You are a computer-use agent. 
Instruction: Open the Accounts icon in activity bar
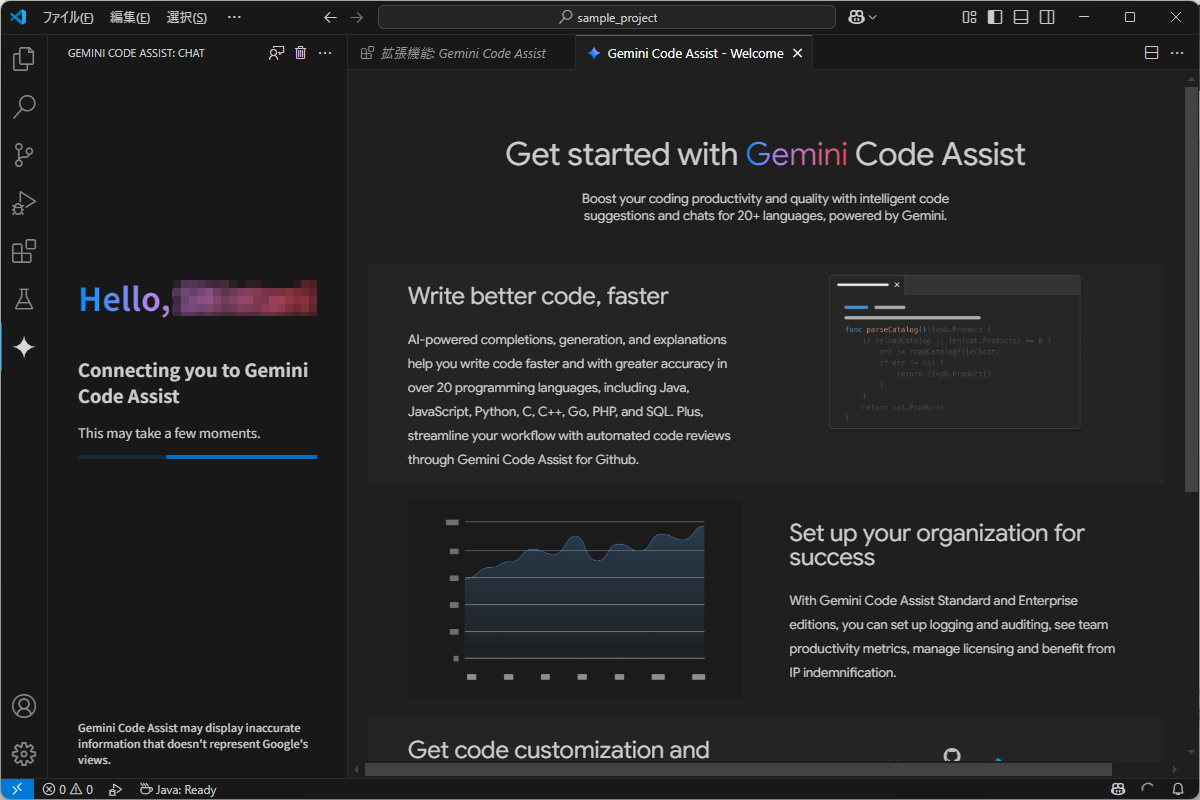pos(24,706)
